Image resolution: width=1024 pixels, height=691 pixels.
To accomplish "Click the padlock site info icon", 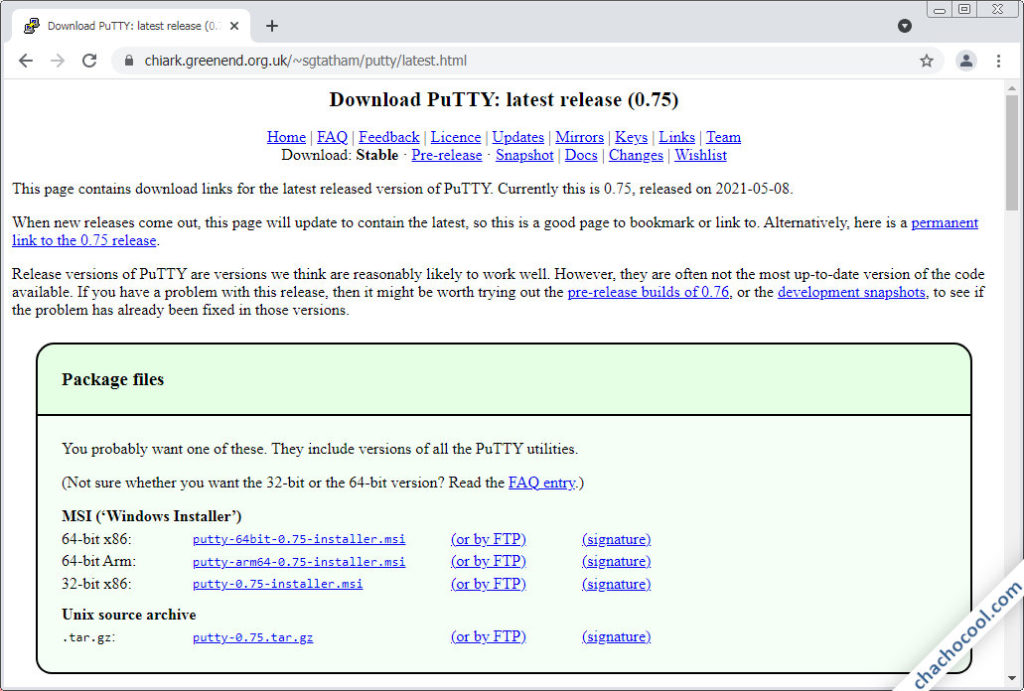I will click(128, 61).
